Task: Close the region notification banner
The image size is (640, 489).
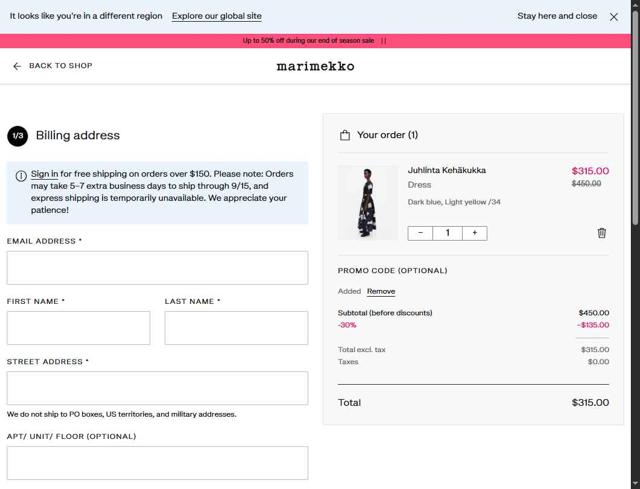Action: [613, 17]
